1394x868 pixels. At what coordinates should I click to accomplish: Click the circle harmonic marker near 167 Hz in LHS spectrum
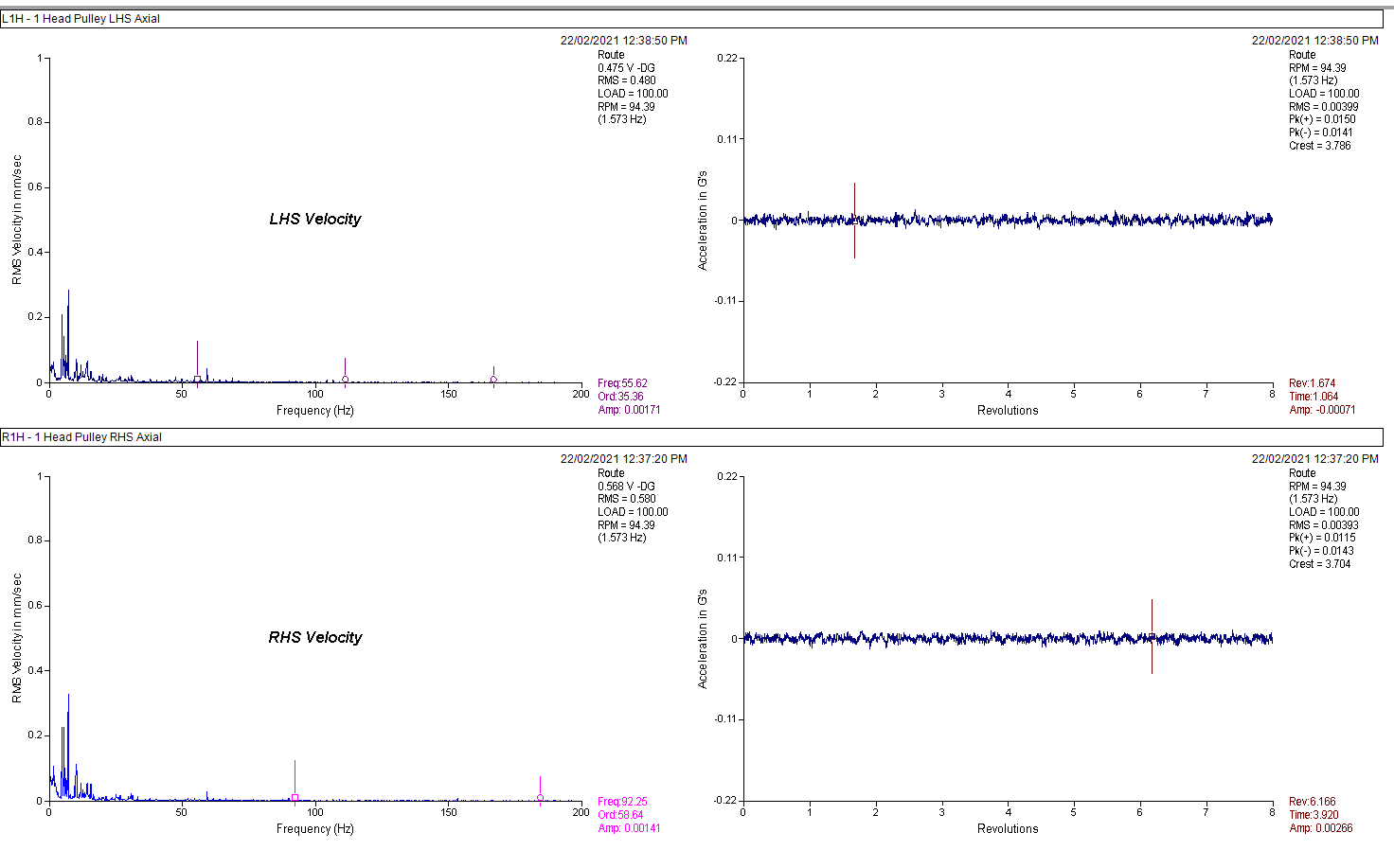493,381
